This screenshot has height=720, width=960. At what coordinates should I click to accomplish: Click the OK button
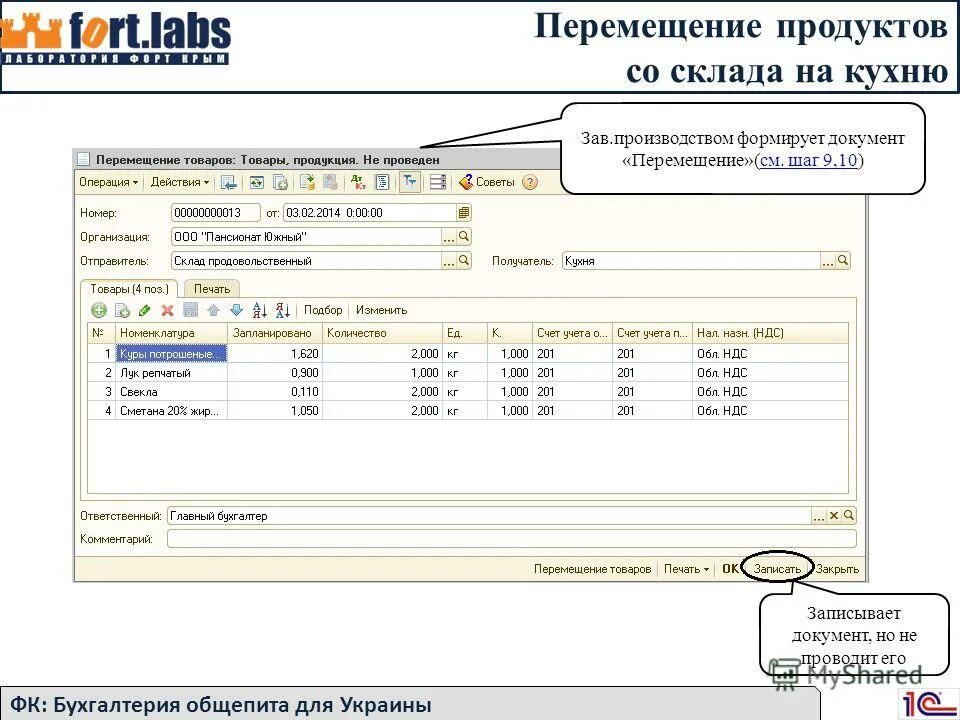tap(730, 569)
